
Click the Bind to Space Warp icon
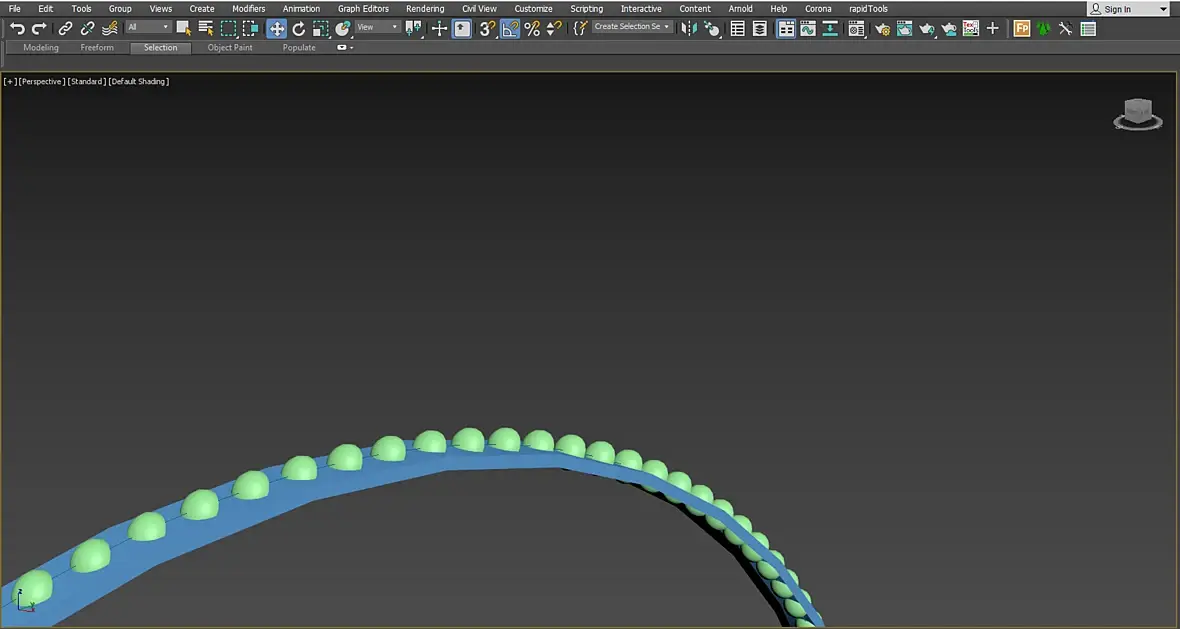[x=109, y=29]
